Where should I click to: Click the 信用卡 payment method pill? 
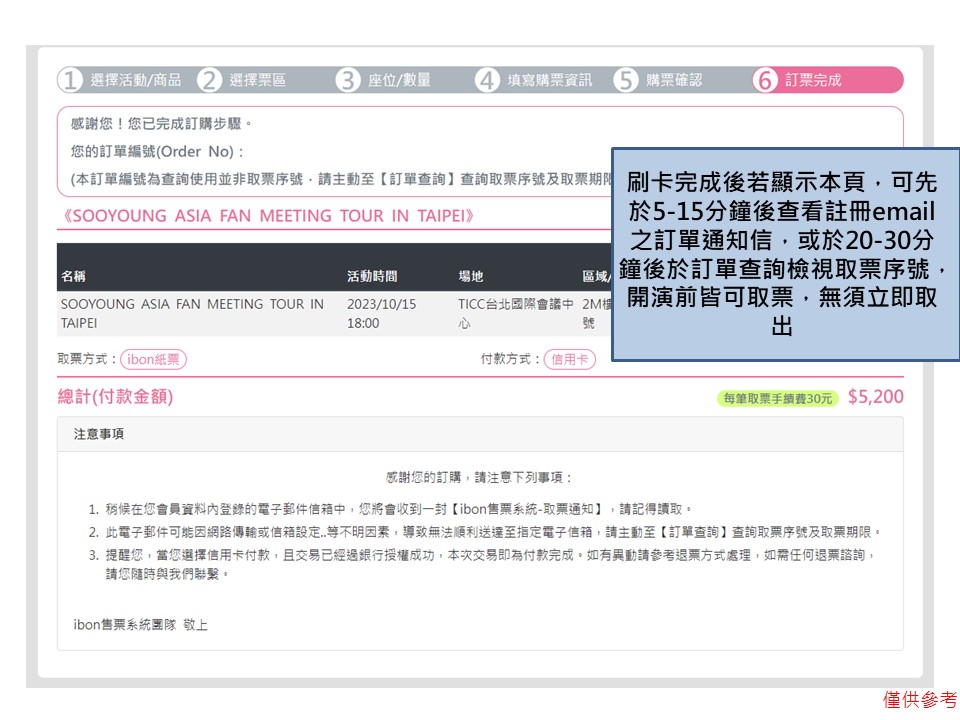pyautogui.click(x=569, y=359)
